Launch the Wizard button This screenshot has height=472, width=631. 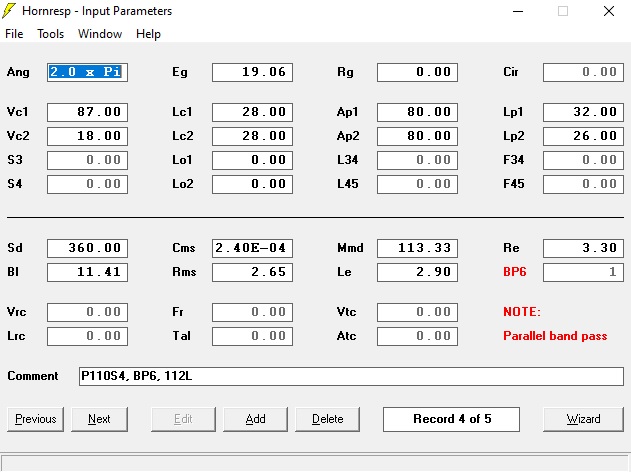tap(584, 419)
